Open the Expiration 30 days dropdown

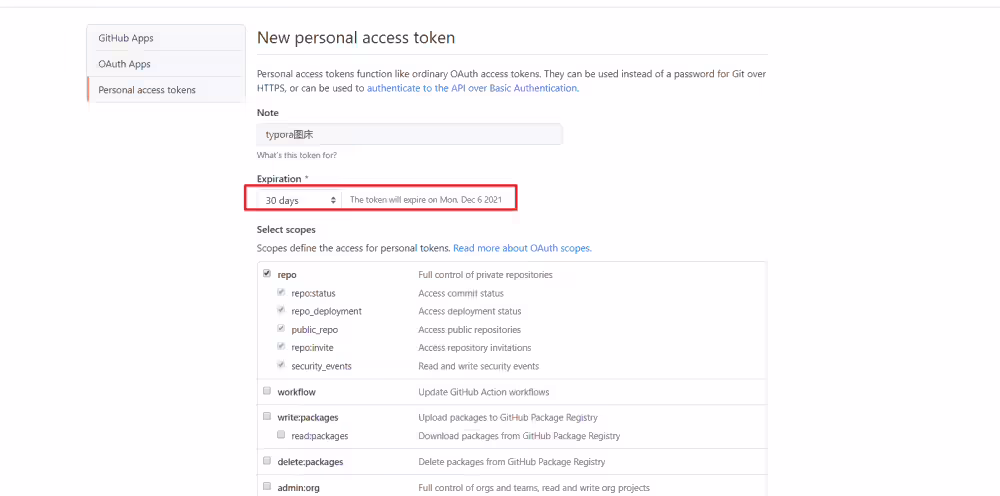(300, 200)
